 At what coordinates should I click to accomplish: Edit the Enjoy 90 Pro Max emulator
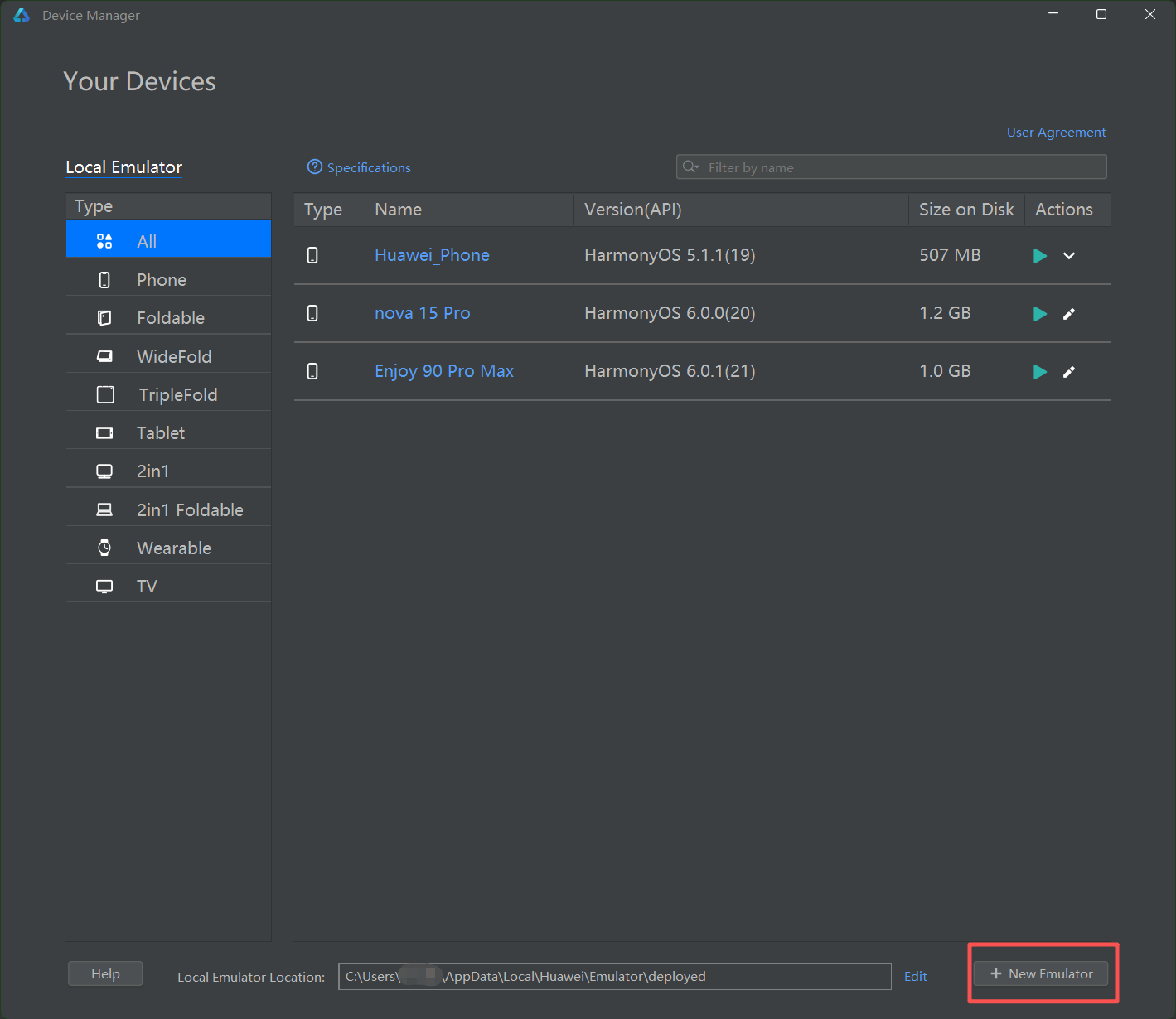click(1069, 372)
